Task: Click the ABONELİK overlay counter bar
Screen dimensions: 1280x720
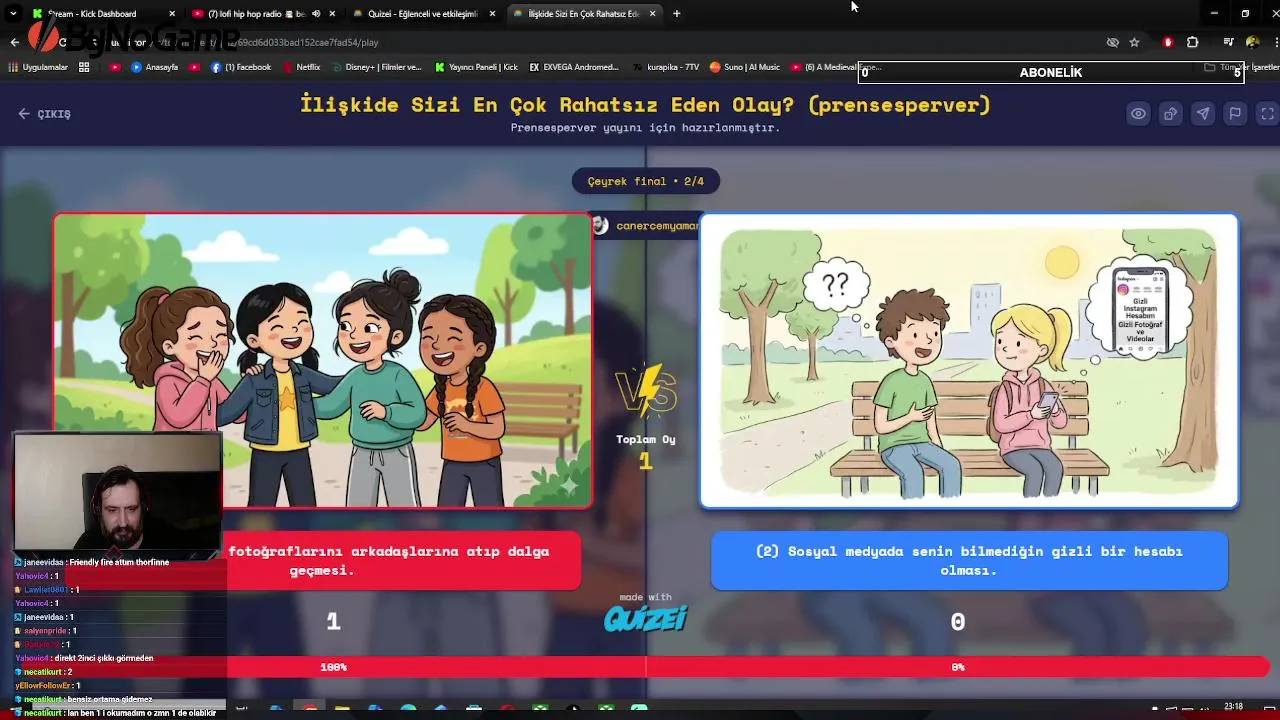Action: 1051,73
